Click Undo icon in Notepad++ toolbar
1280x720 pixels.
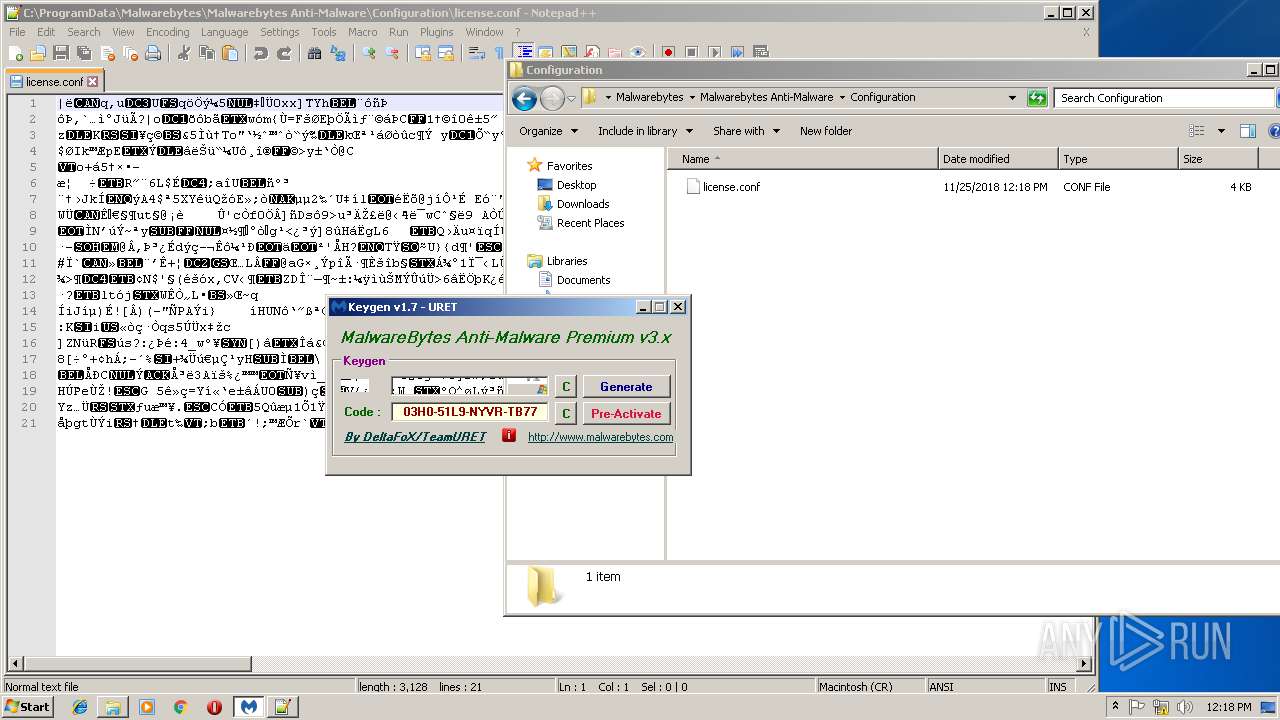[261, 53]
